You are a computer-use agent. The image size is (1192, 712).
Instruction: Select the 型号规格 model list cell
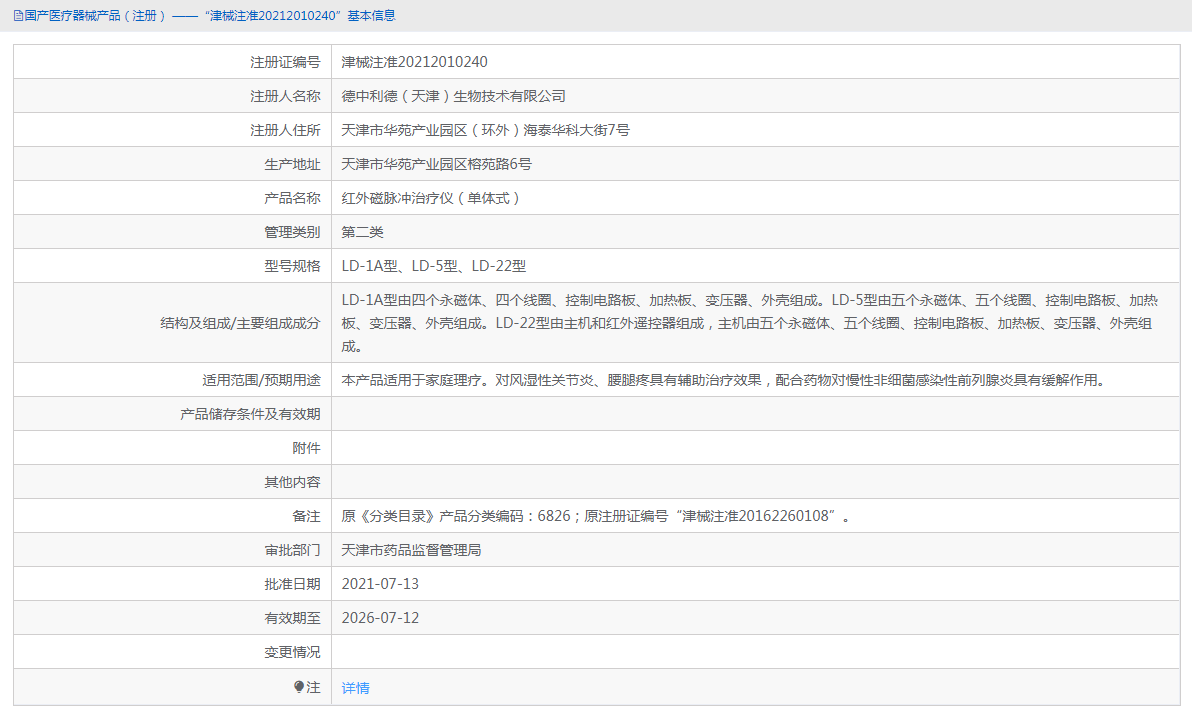click(x=435, y=265)
